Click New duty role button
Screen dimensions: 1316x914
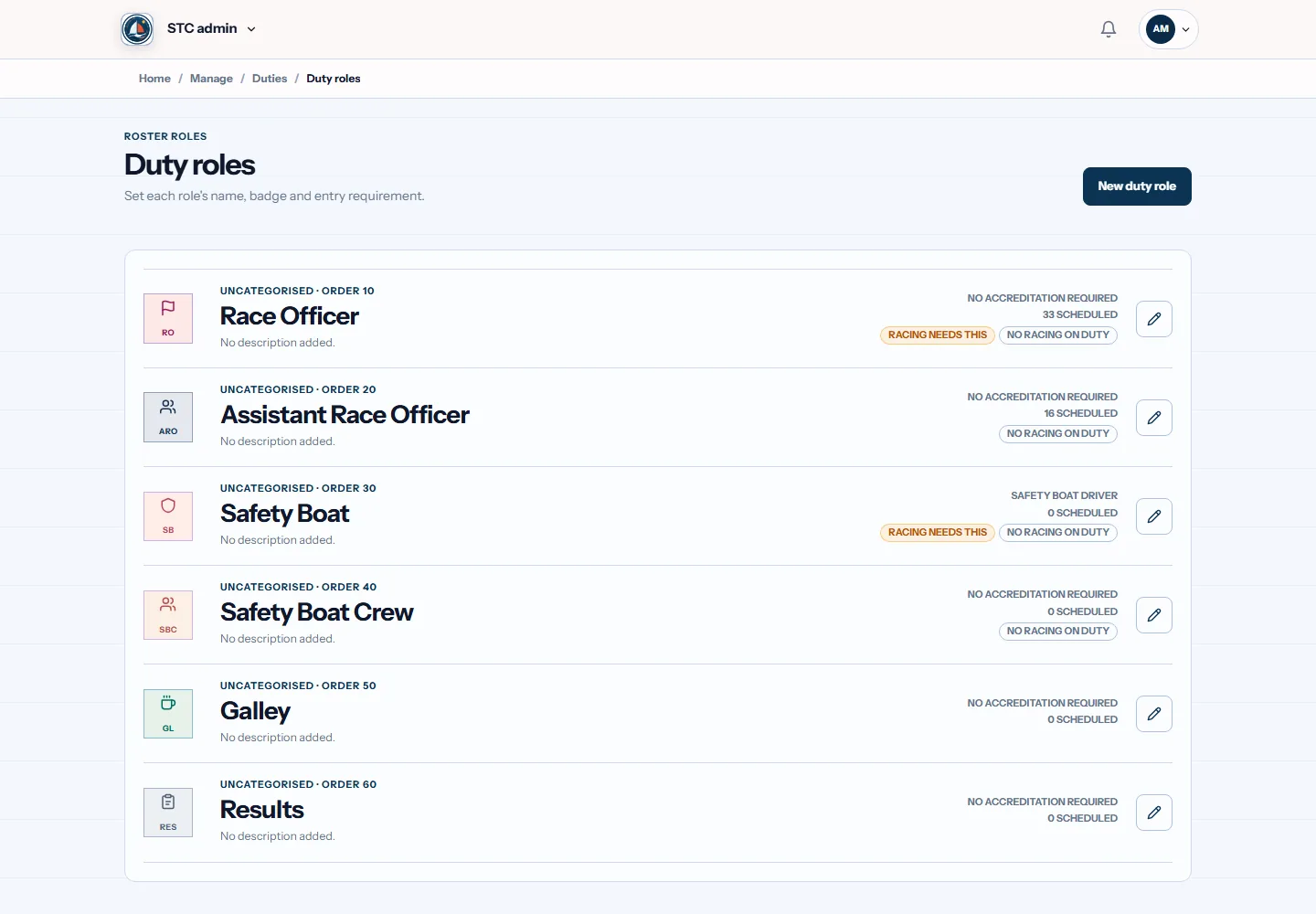click(1137, 186)
